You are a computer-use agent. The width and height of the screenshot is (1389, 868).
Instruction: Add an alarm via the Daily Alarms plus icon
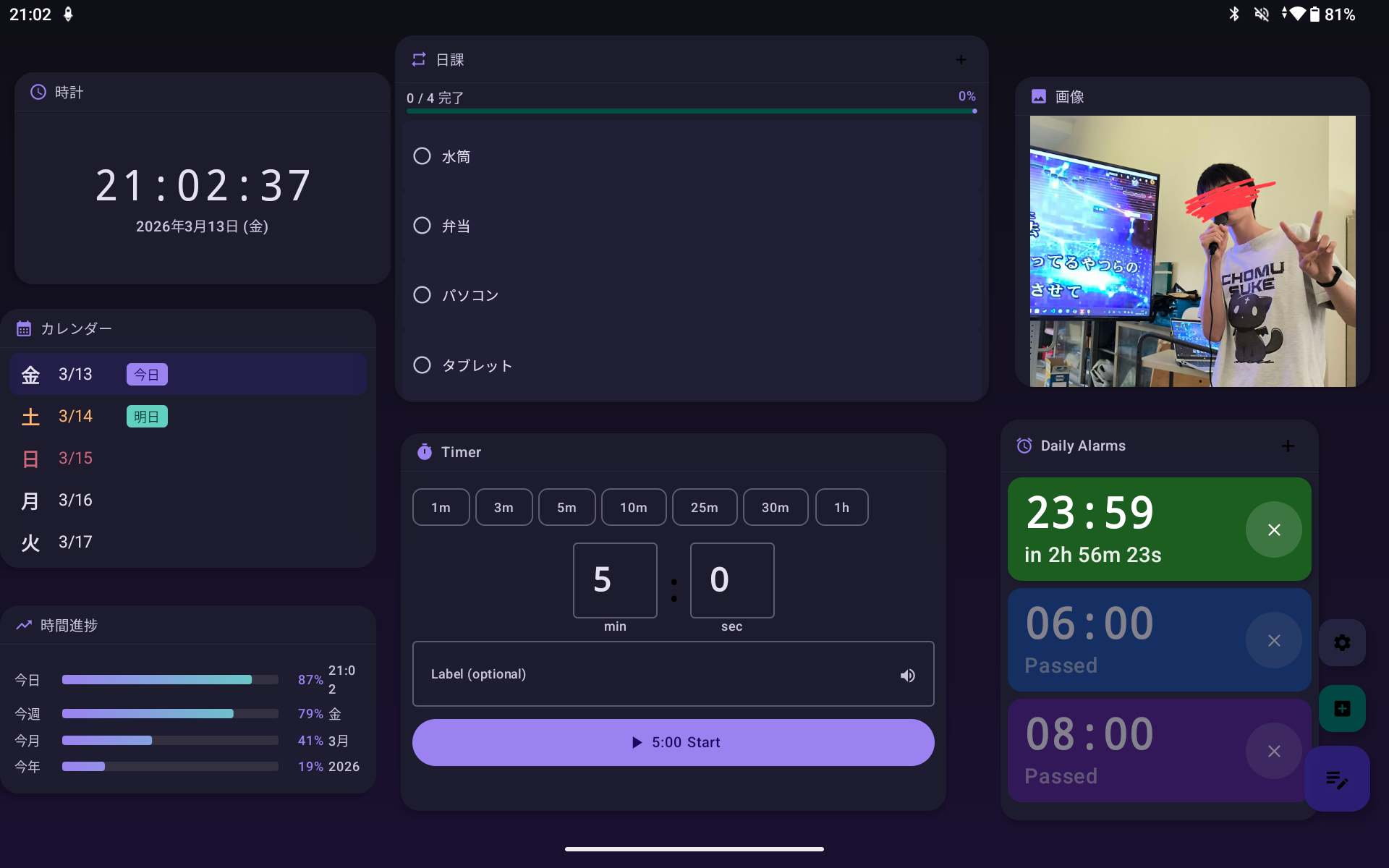pyautogui.click(x=1288, y=446)
